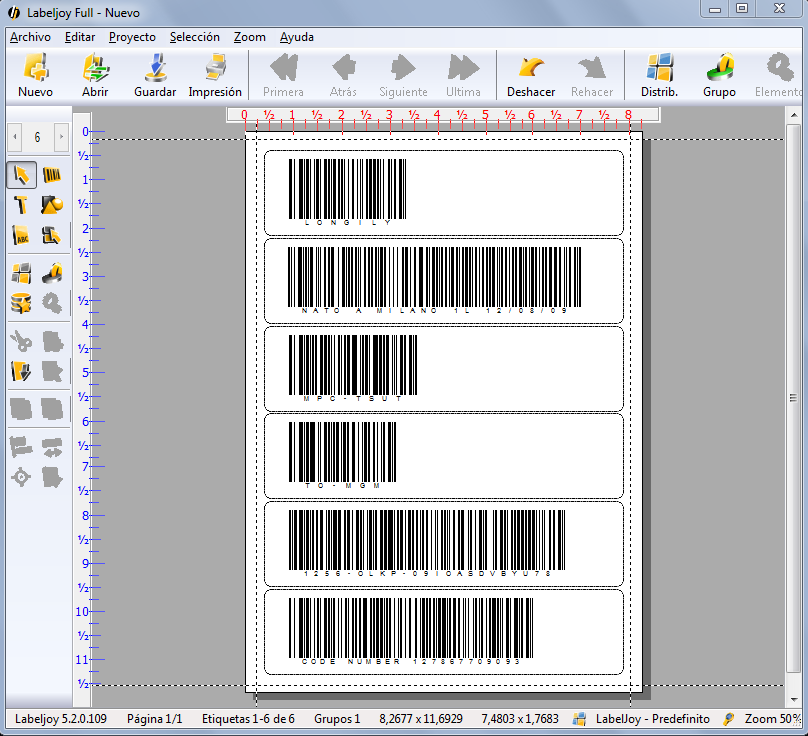Open the Ayuda menu
The width and height of the screenshot is (808, 736).
pyautogui.click(x=297, y=37)
